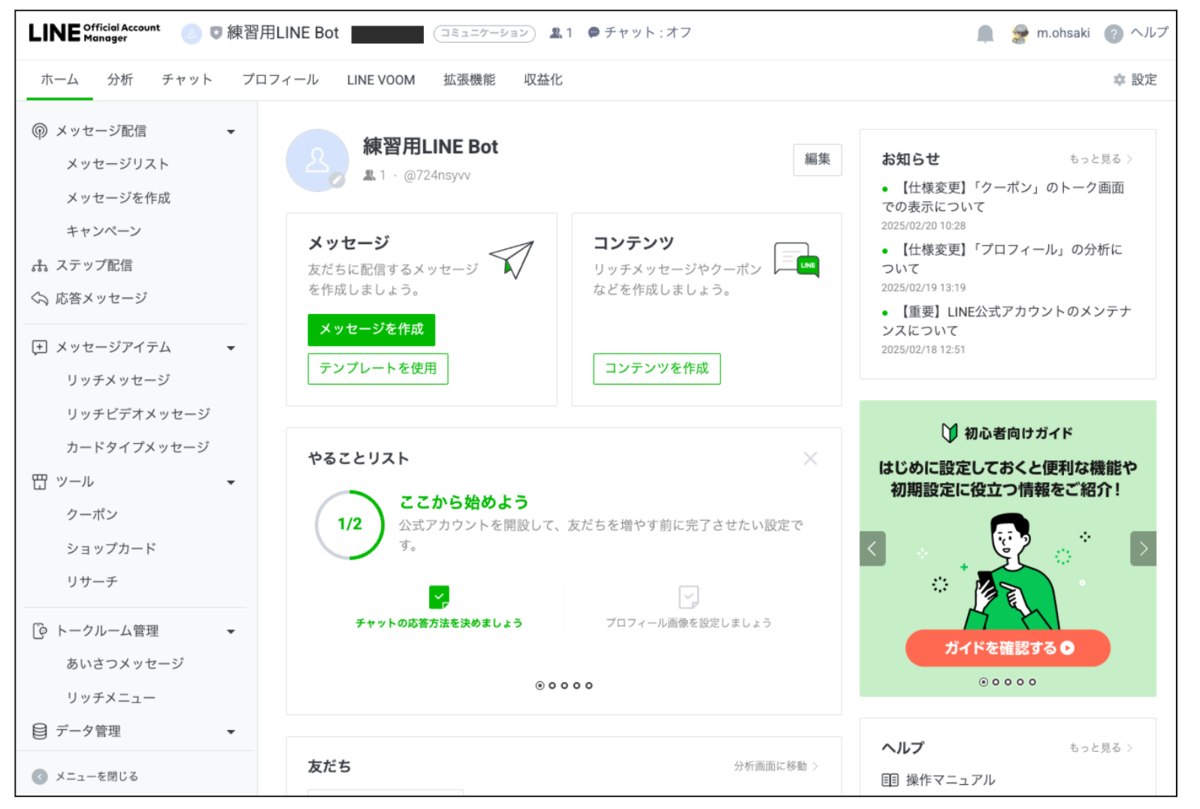This screenshot has height=809, width=1200.
Task: Click the 設定 gear icon
Action: 1119,80
